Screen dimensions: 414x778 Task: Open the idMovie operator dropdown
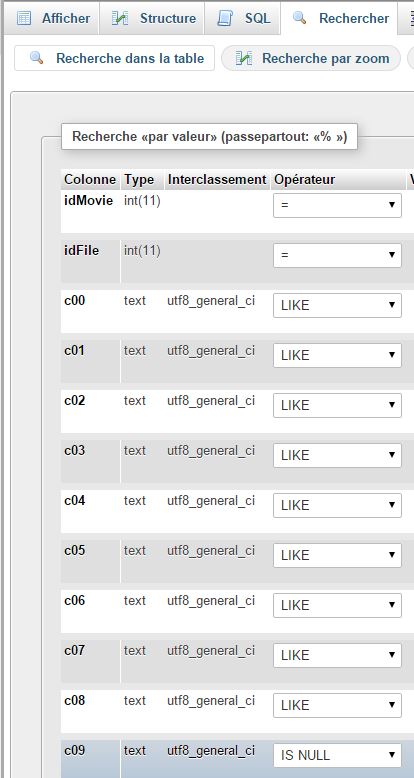coord(338,205)
